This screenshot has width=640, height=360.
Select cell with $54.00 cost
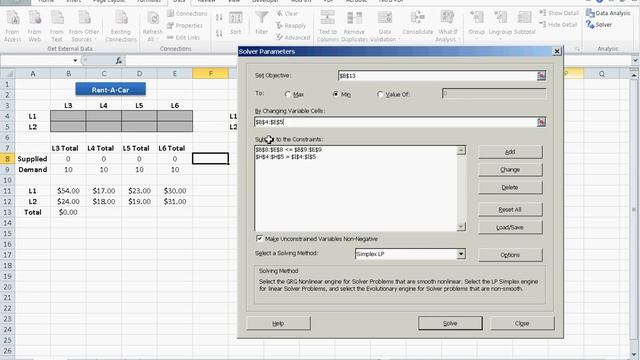68,191
